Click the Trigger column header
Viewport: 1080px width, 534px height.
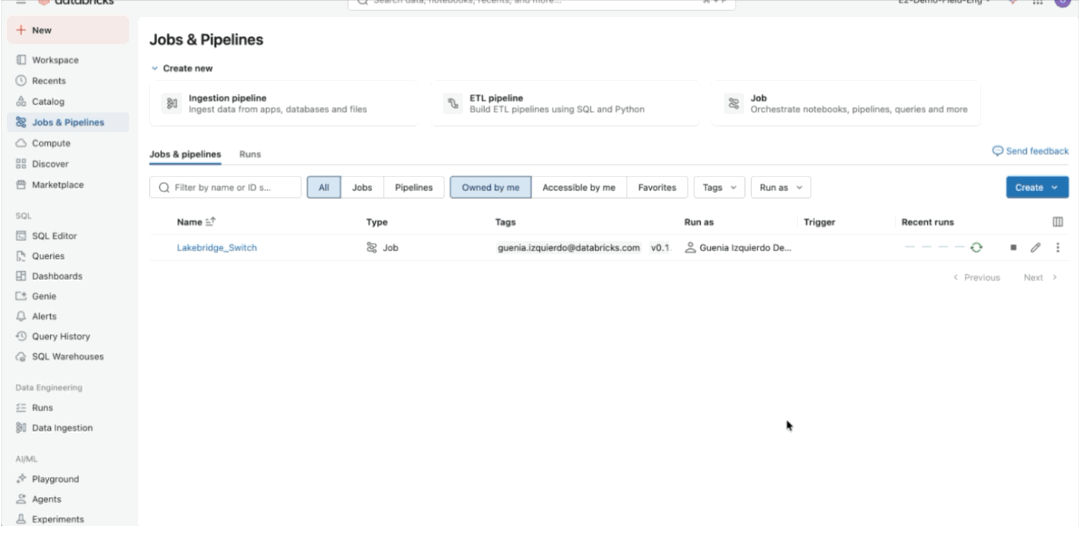pyautogui.click(x=820, y=222)
